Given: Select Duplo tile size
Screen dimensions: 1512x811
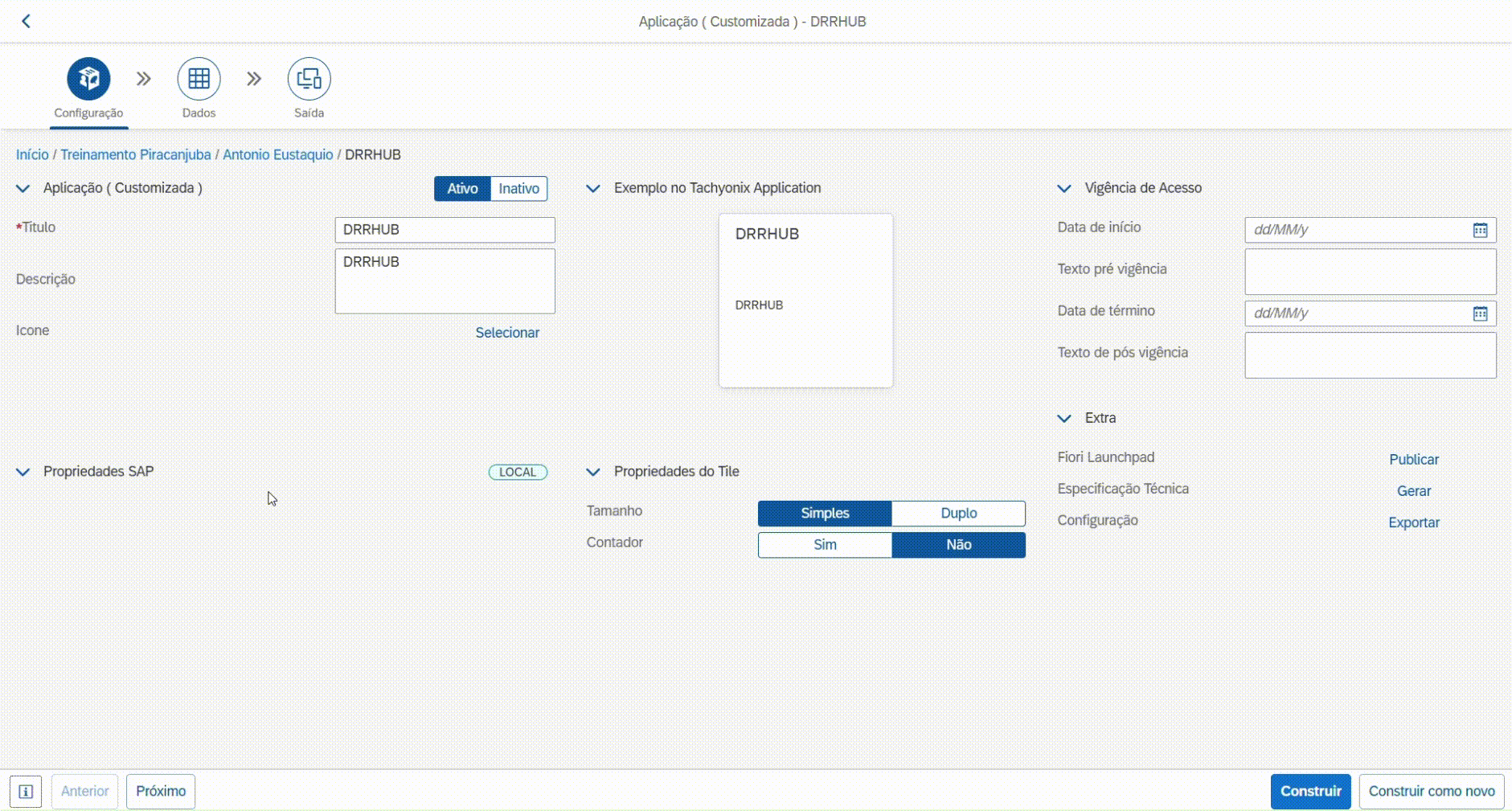Looking at the screenshot, I should coord(958,514).
